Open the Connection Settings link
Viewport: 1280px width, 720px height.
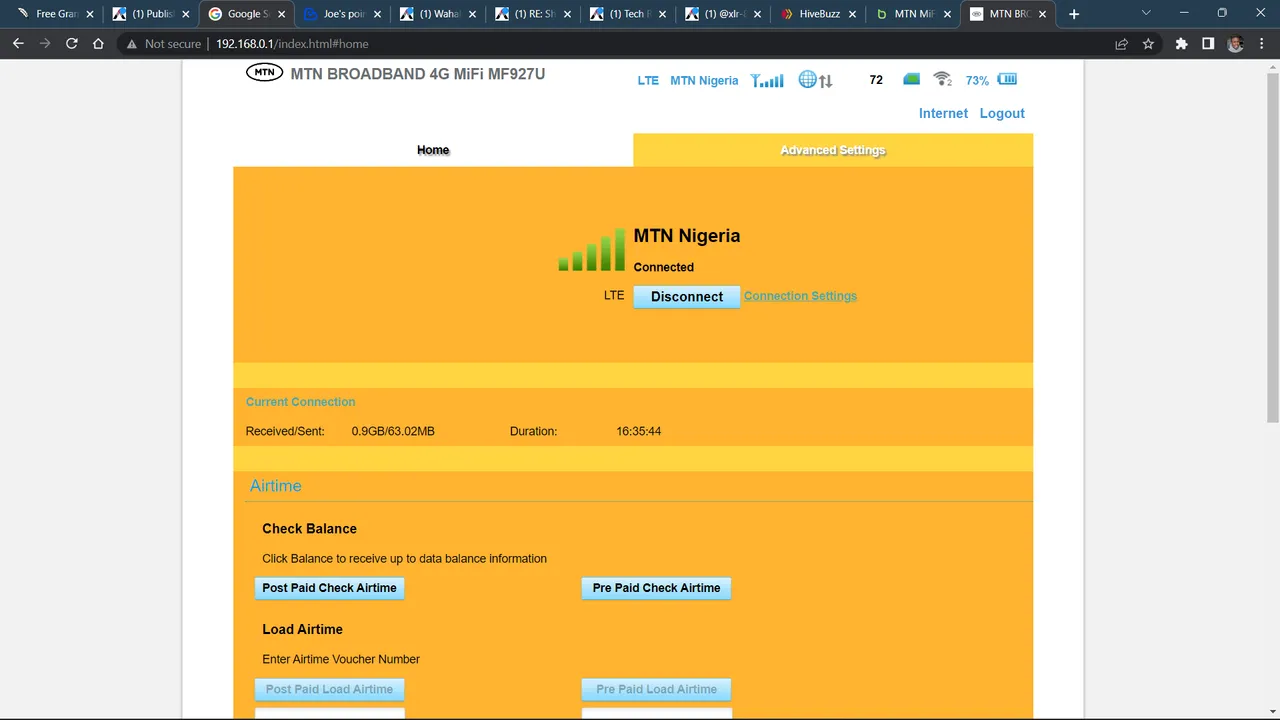click(x=800, y=296)
